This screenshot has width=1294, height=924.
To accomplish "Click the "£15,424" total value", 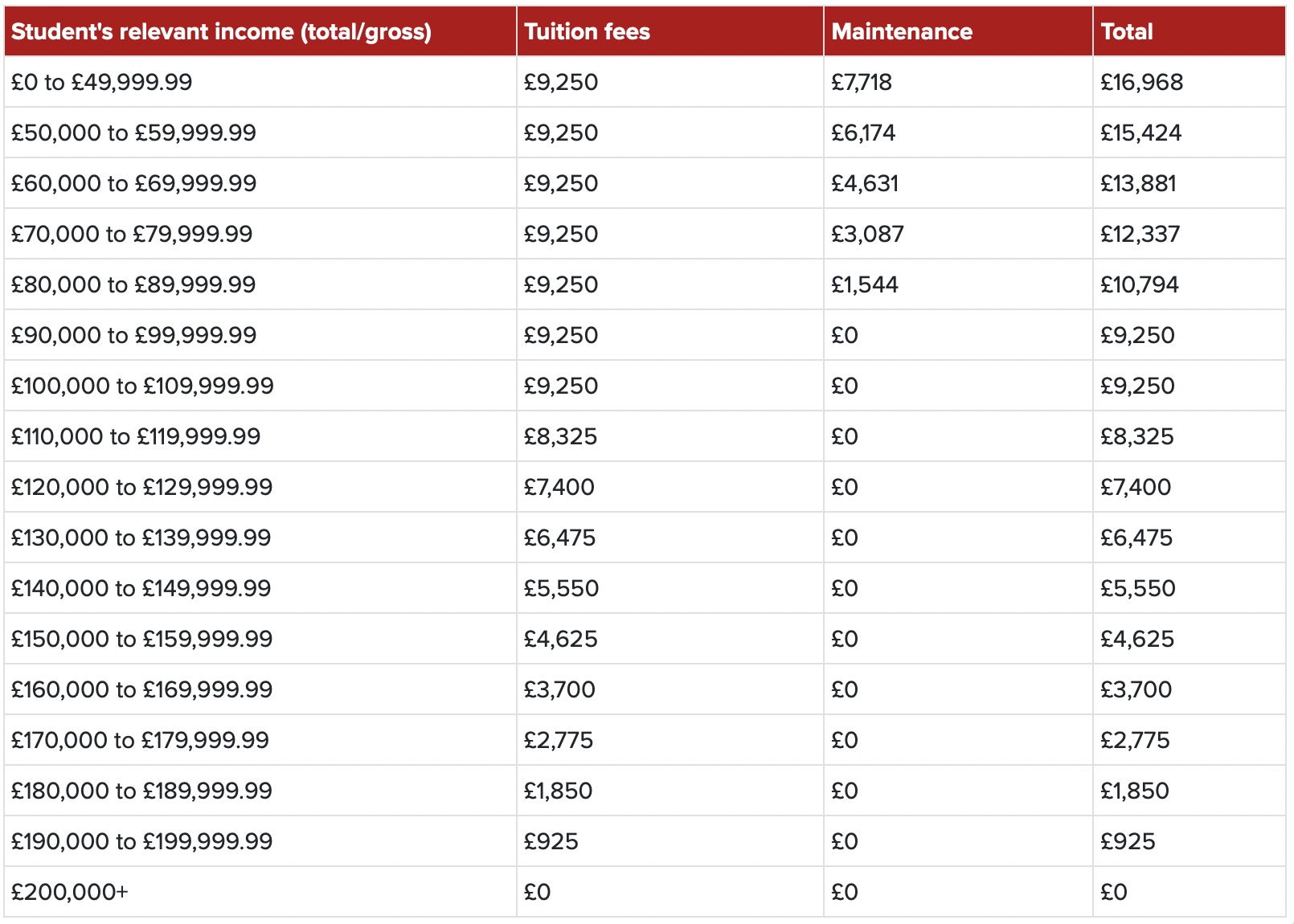I will pyautogui.click(x=1141, y=133).
